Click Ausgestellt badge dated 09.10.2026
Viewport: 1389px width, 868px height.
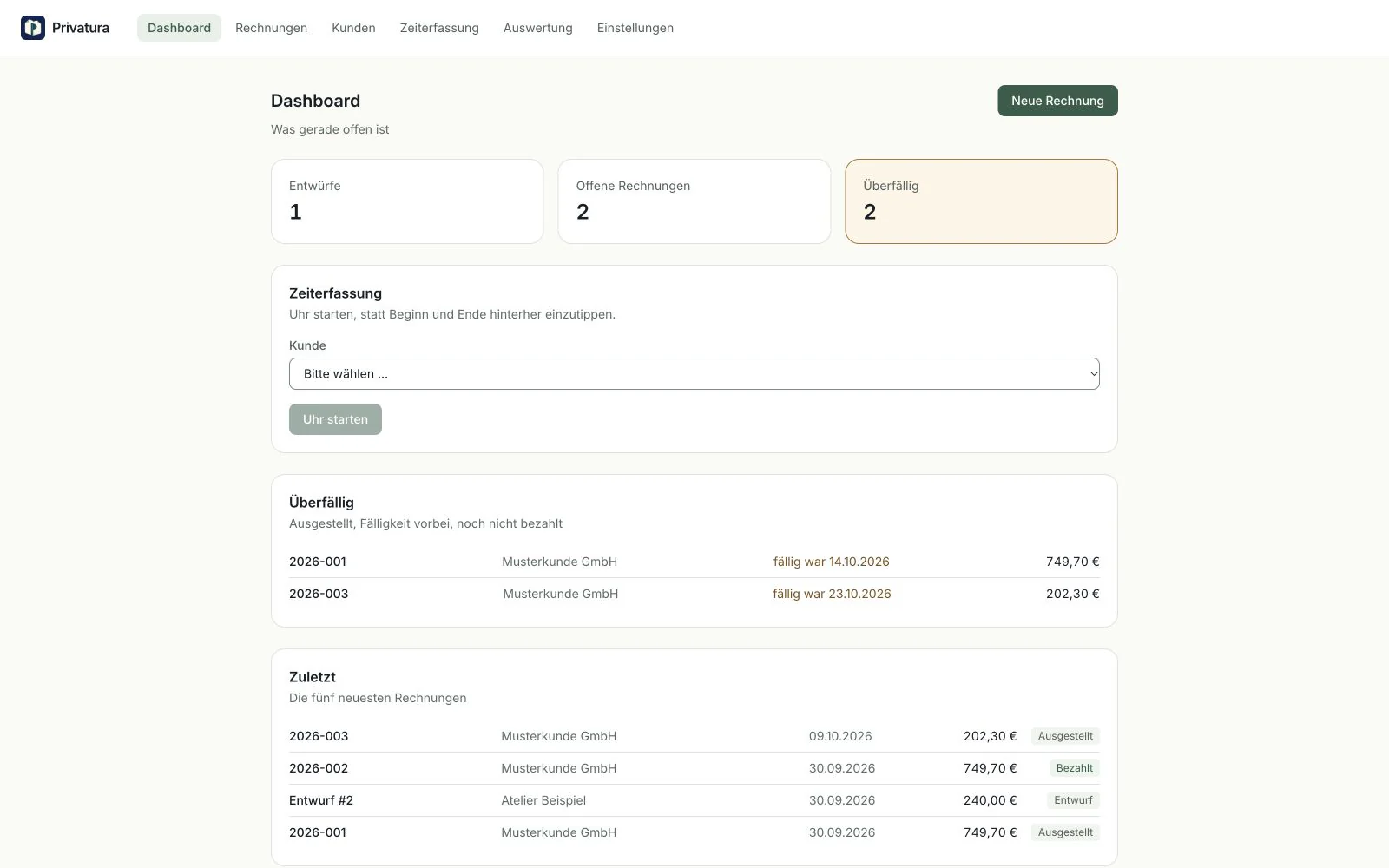point(1065,736)
